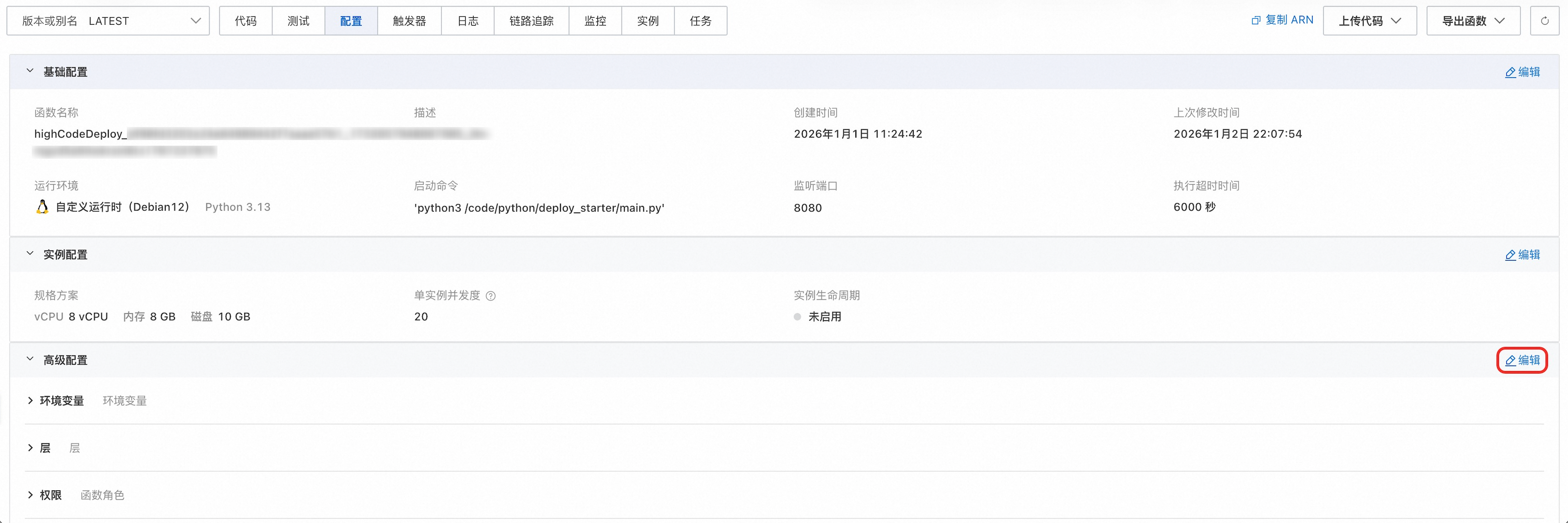
Task: Expand the 环境变量 row
Action: coord(30,401)
